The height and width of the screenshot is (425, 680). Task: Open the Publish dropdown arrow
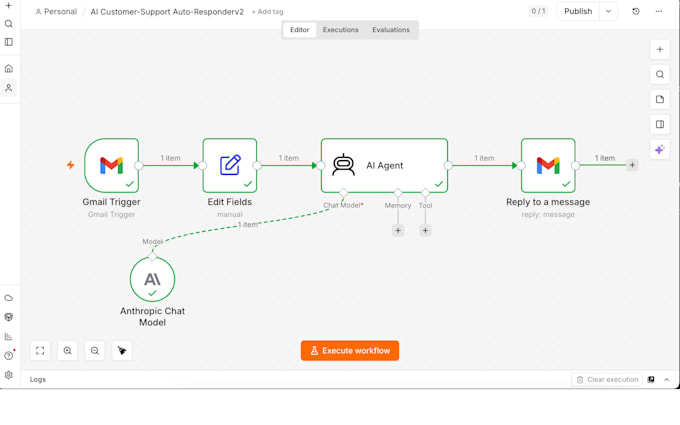(x=608, y=12)
